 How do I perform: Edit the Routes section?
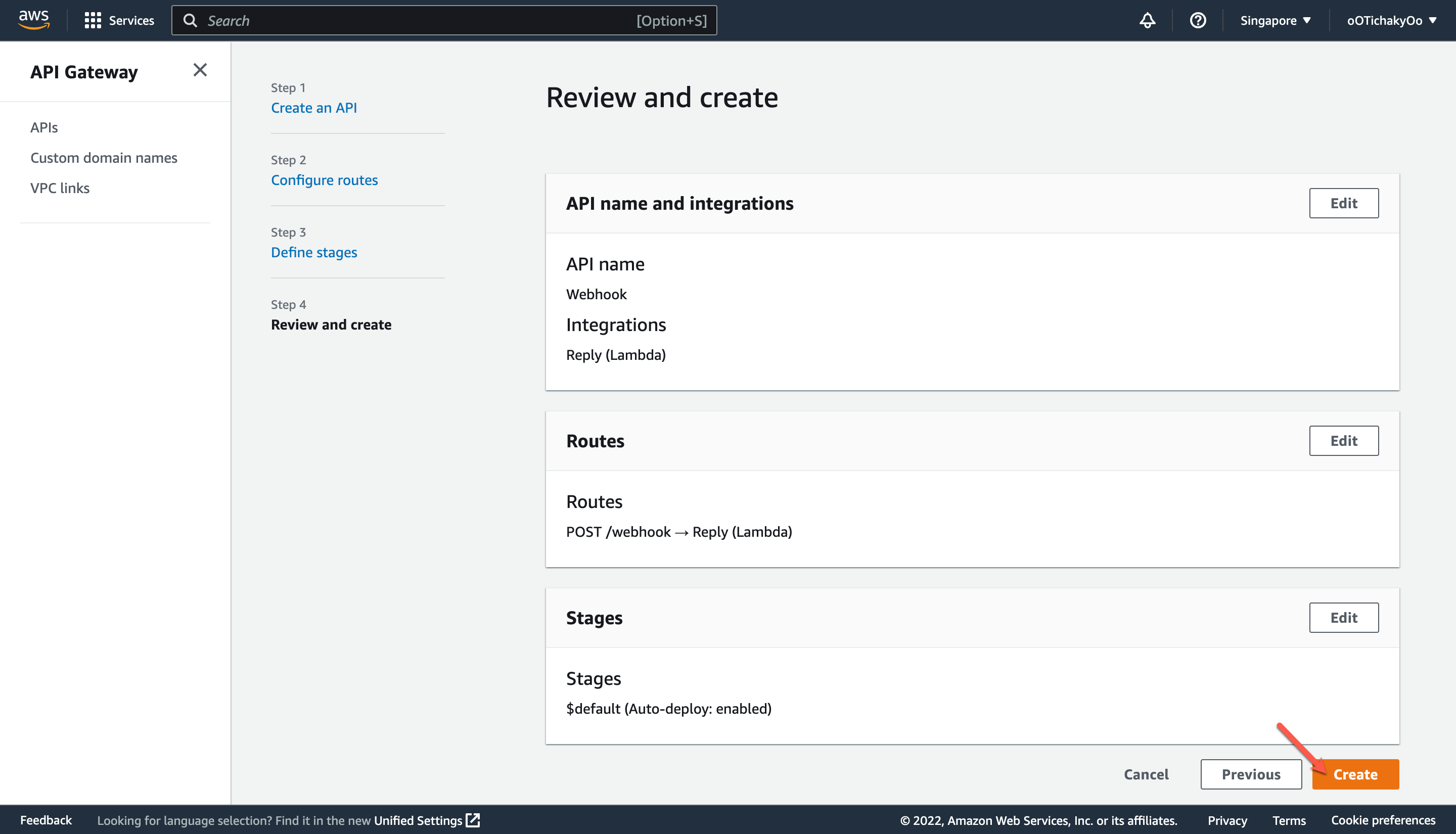pyautogui.click(x=1344, y=440)
